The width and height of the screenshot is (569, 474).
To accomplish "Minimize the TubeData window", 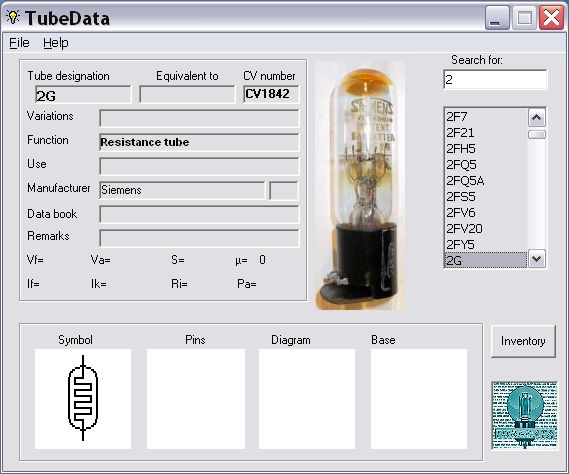I will click(x=497, y=18).
